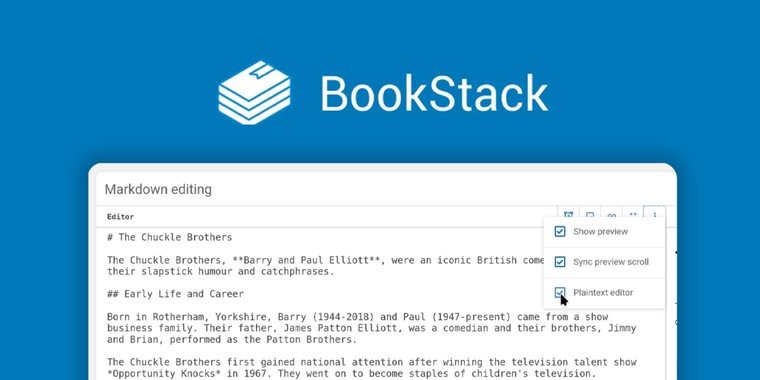Uncheck the Sync preview scroll checkbox

(560, 262)
